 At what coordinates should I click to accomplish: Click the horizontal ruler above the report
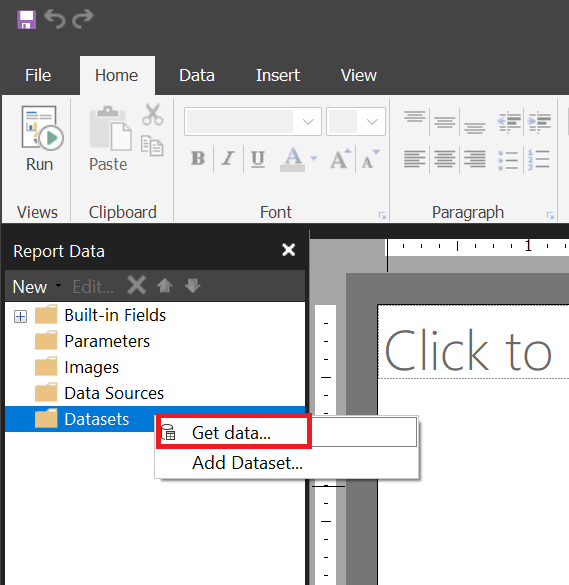tap(478, 247)
